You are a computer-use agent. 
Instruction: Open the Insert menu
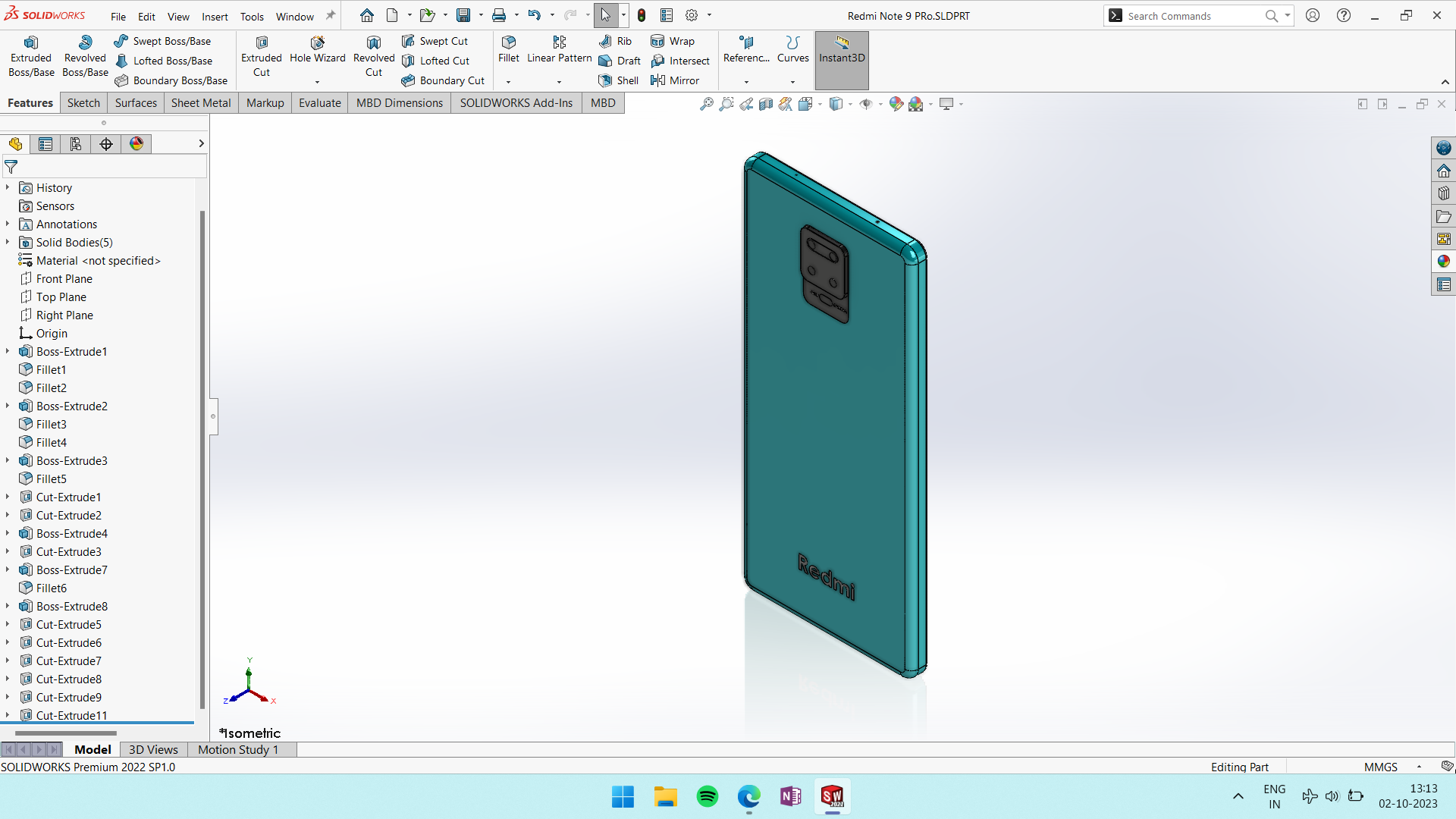tap(215, 16)
